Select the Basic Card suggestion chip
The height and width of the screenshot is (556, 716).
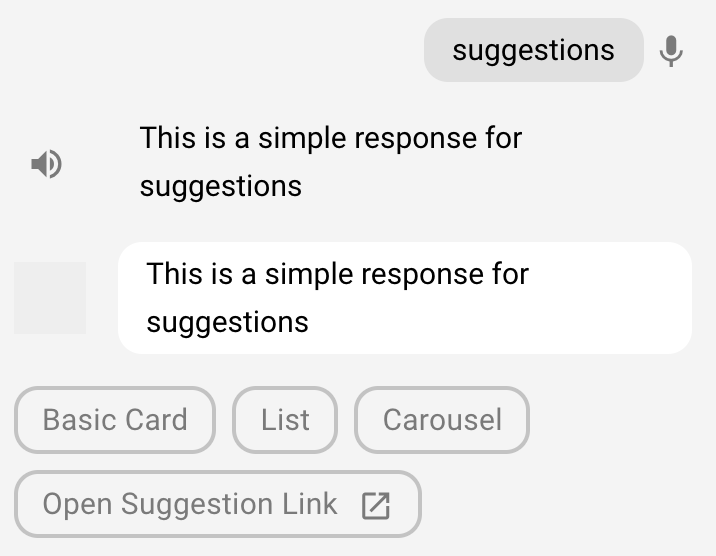pos(115,420)
